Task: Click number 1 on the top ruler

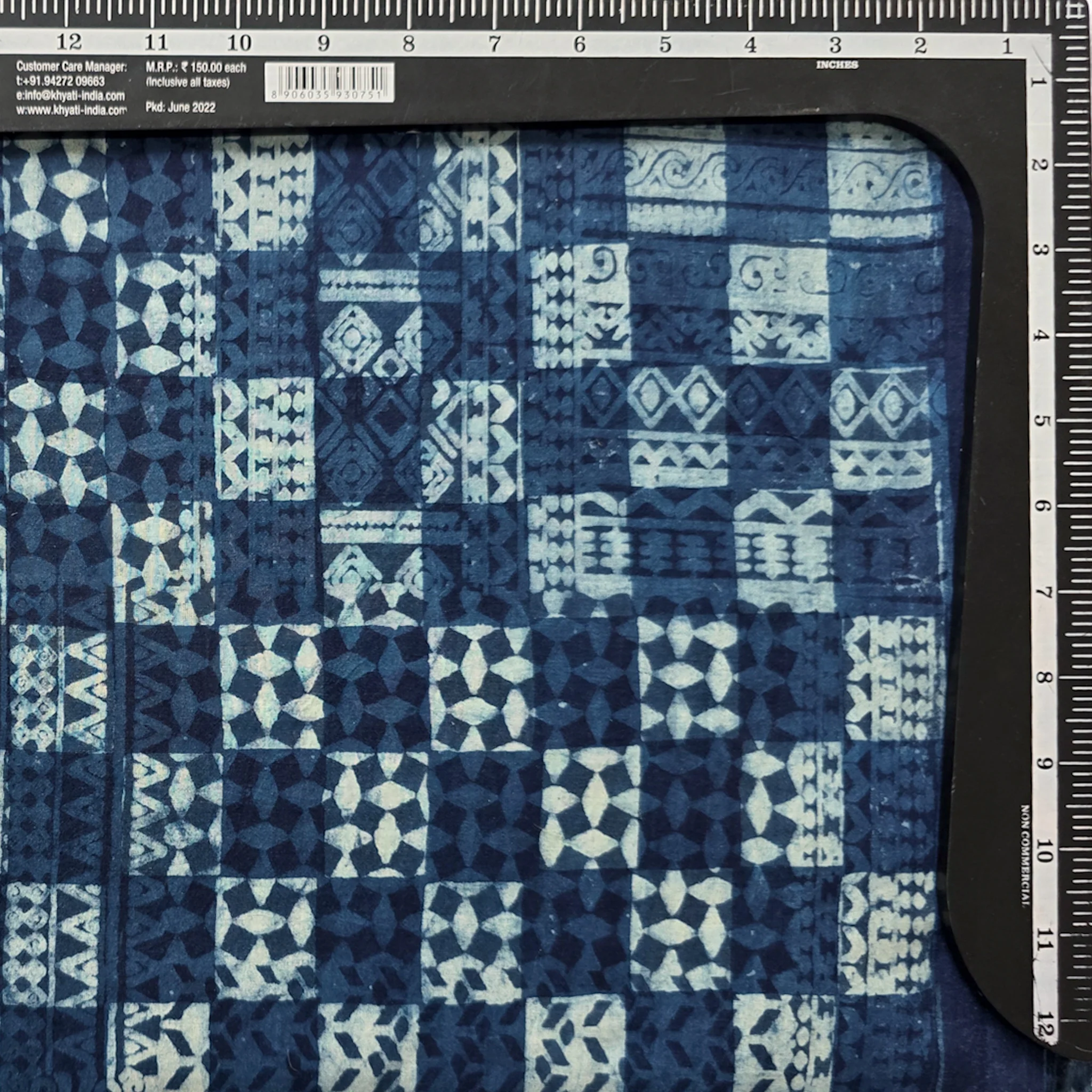Action: tap(1007, 46)
